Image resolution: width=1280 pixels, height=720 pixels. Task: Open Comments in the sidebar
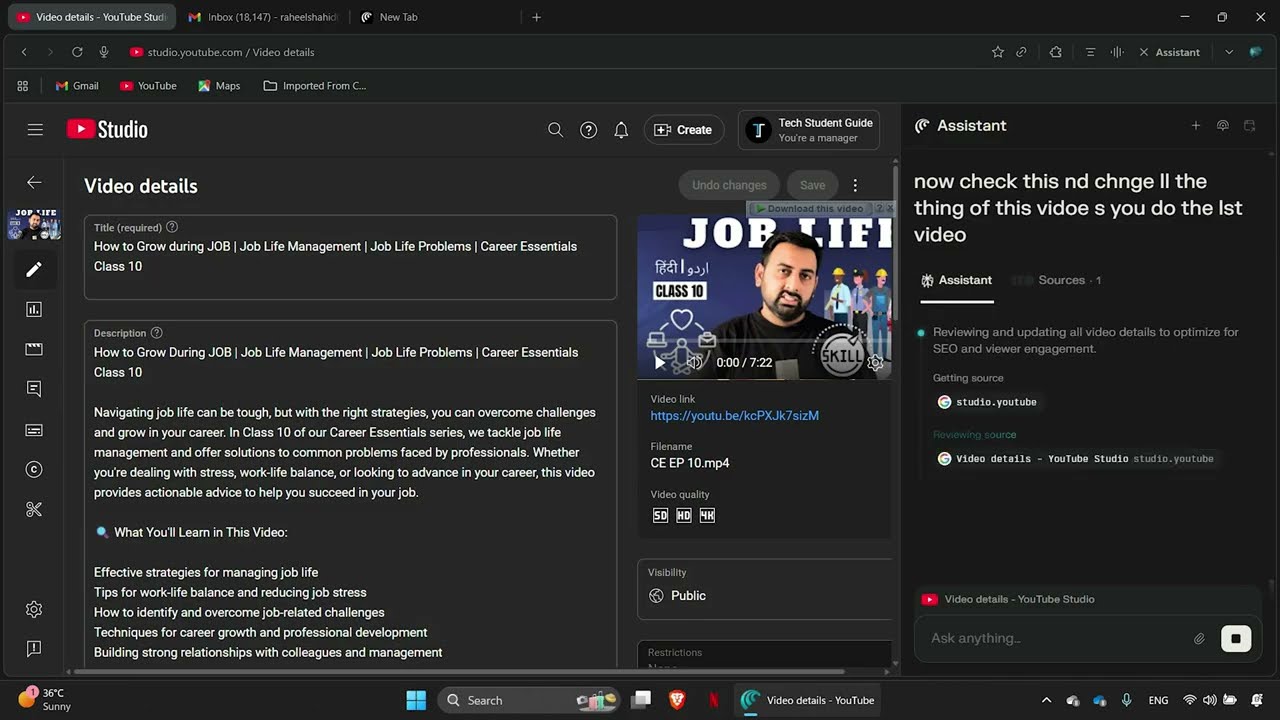(34, 389)
